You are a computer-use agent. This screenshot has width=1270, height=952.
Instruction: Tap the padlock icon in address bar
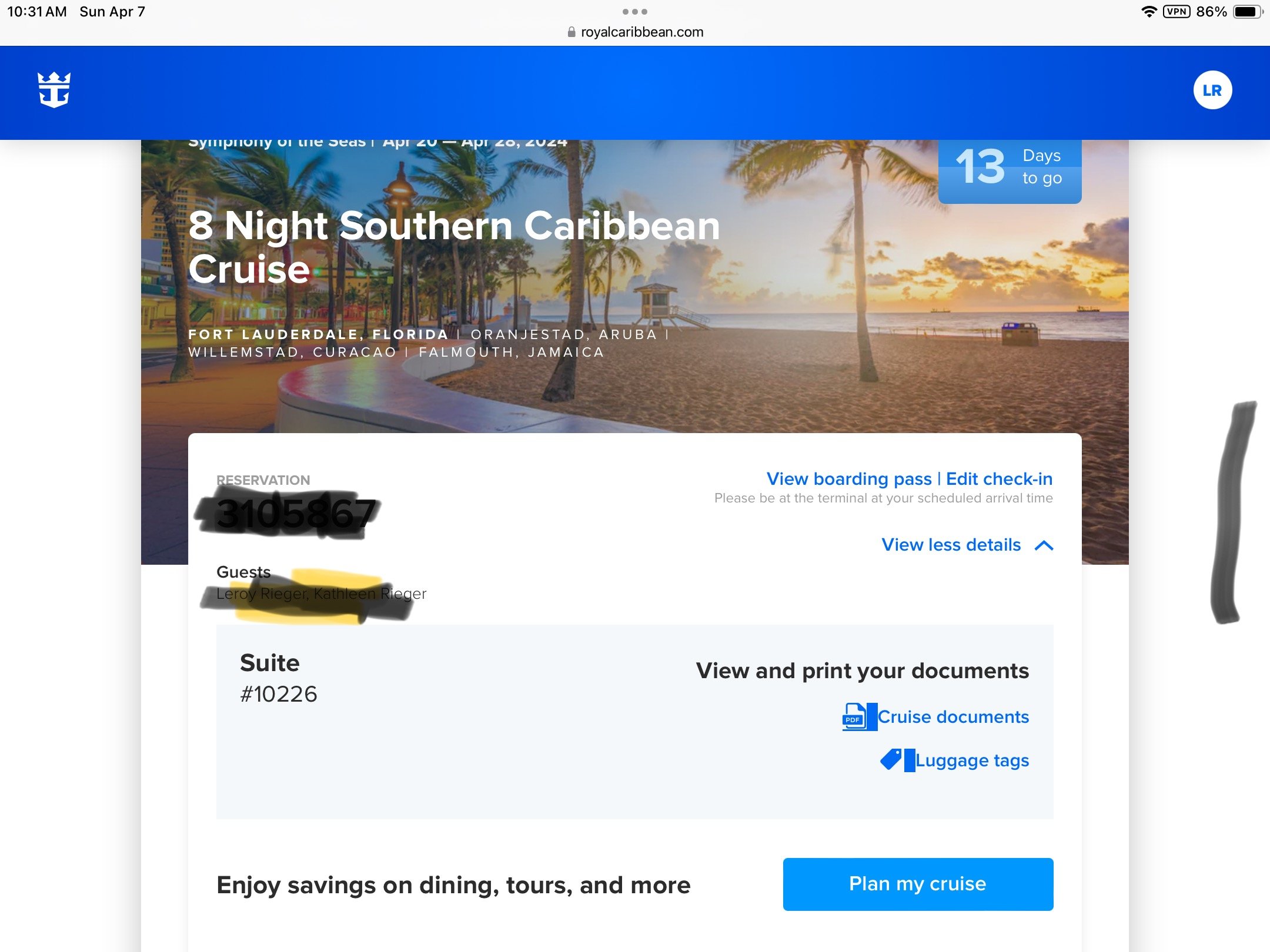571,32
